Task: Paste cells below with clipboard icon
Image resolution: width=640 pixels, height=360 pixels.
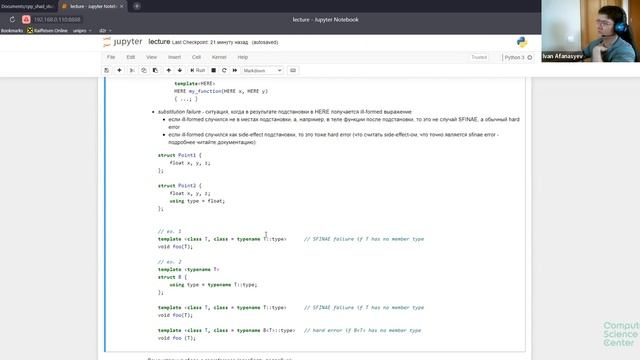Action: (x=155, y=70)
